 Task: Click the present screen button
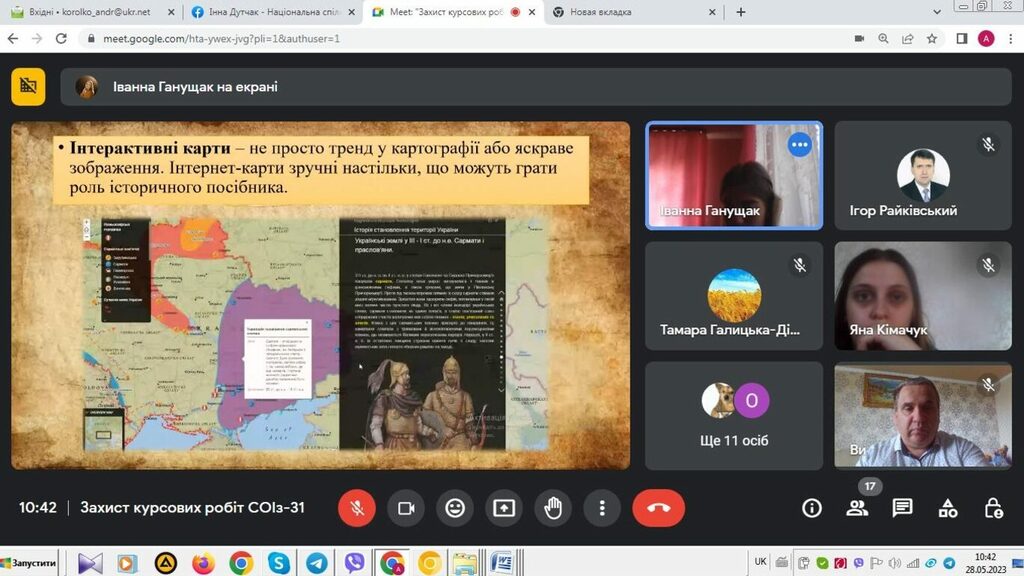504,508
